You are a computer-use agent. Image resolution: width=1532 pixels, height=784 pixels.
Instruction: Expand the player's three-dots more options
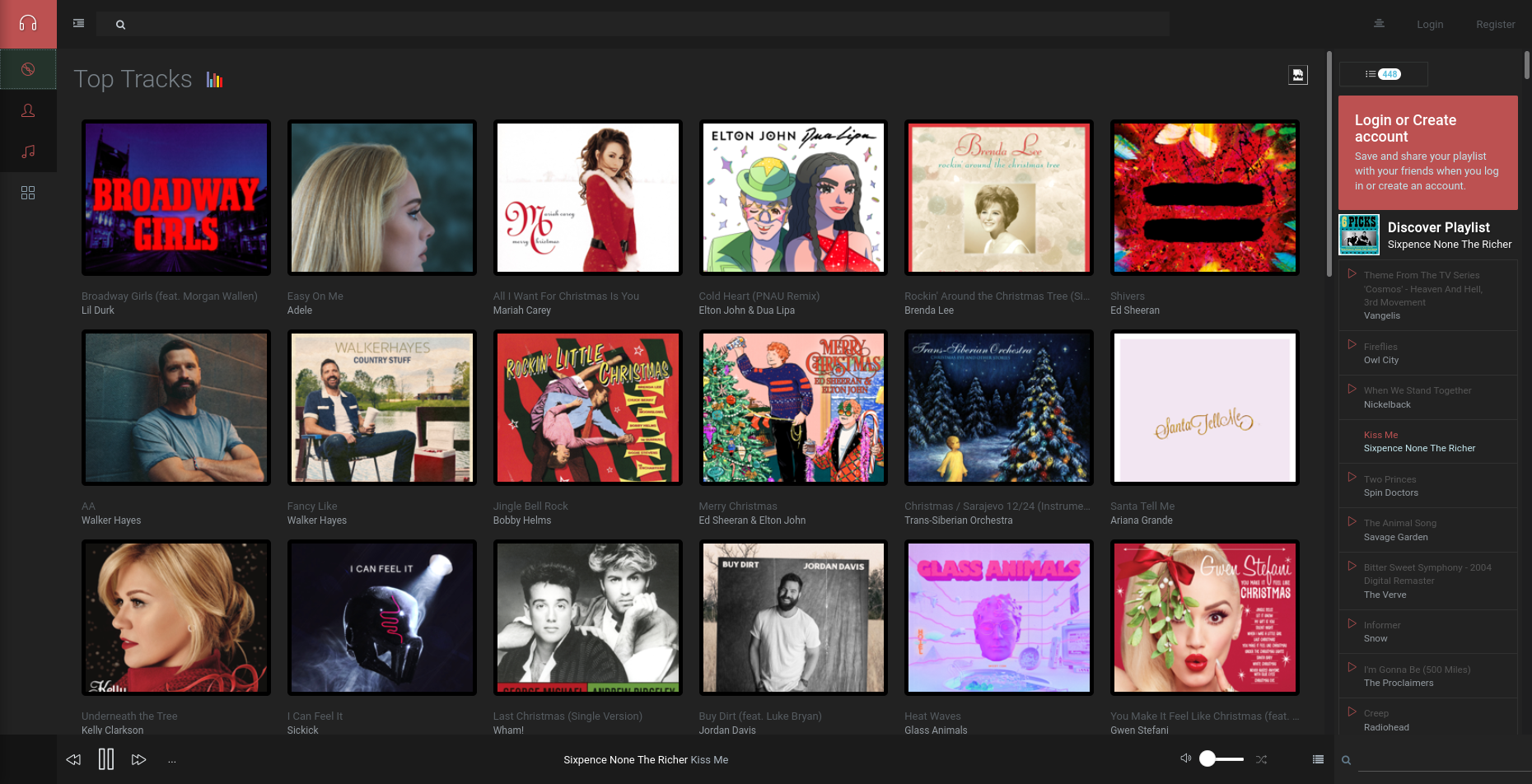click(x=172, y=760)
